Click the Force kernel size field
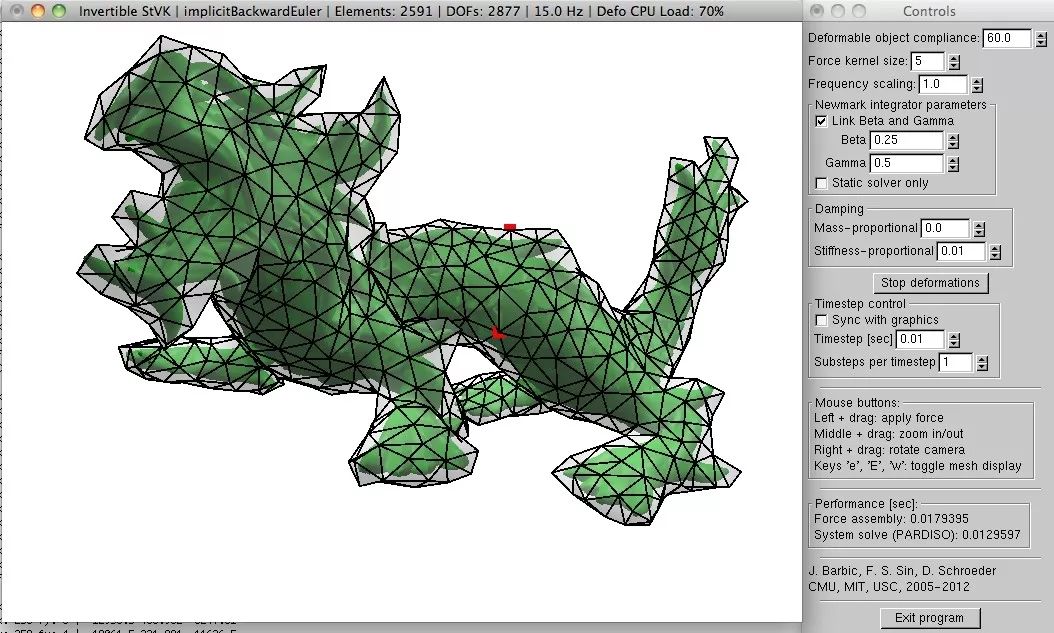Screen dimensions: 1054x633 click(x=927, y=61)
